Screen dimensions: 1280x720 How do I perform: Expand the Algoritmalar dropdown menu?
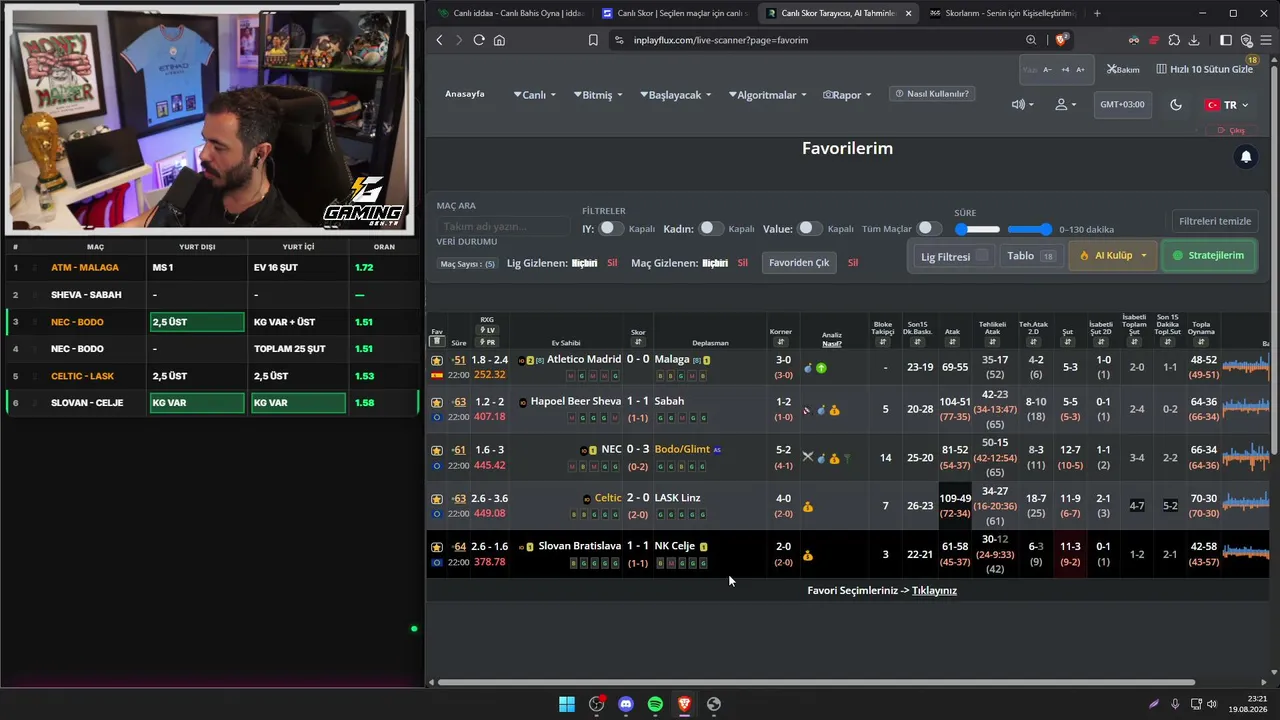coord(767,95)
